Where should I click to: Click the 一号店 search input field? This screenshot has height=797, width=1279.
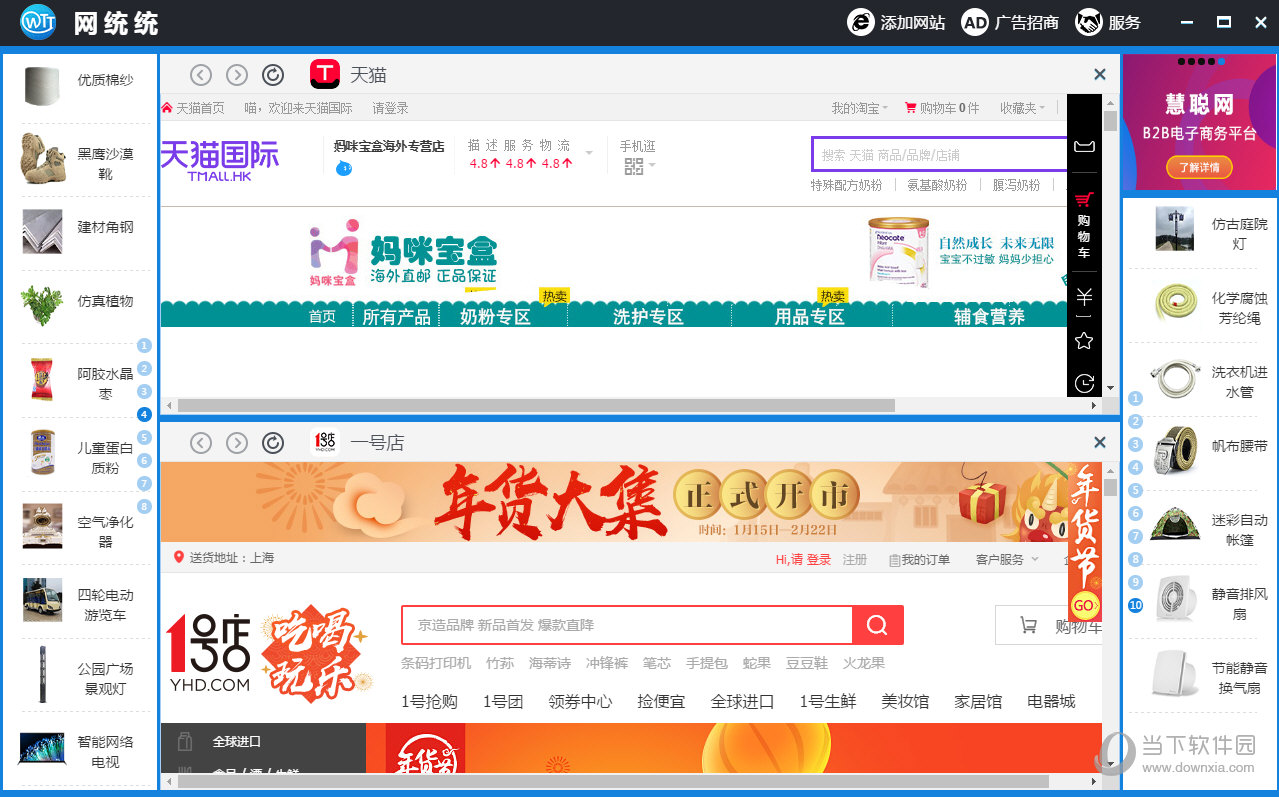(x=627, y=625)
